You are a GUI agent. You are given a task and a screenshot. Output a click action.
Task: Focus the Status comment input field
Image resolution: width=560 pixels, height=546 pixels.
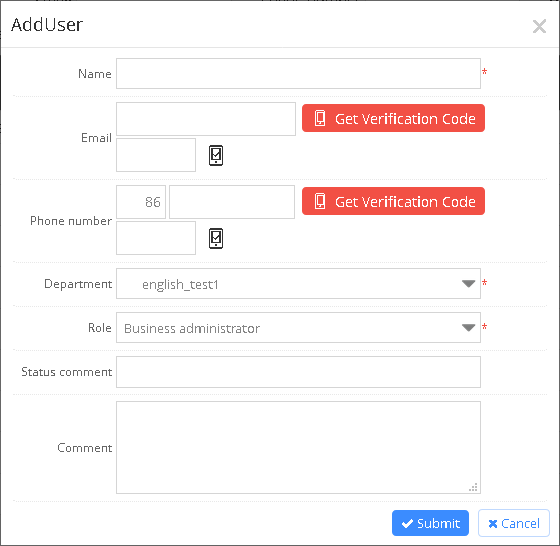[298, 372]
